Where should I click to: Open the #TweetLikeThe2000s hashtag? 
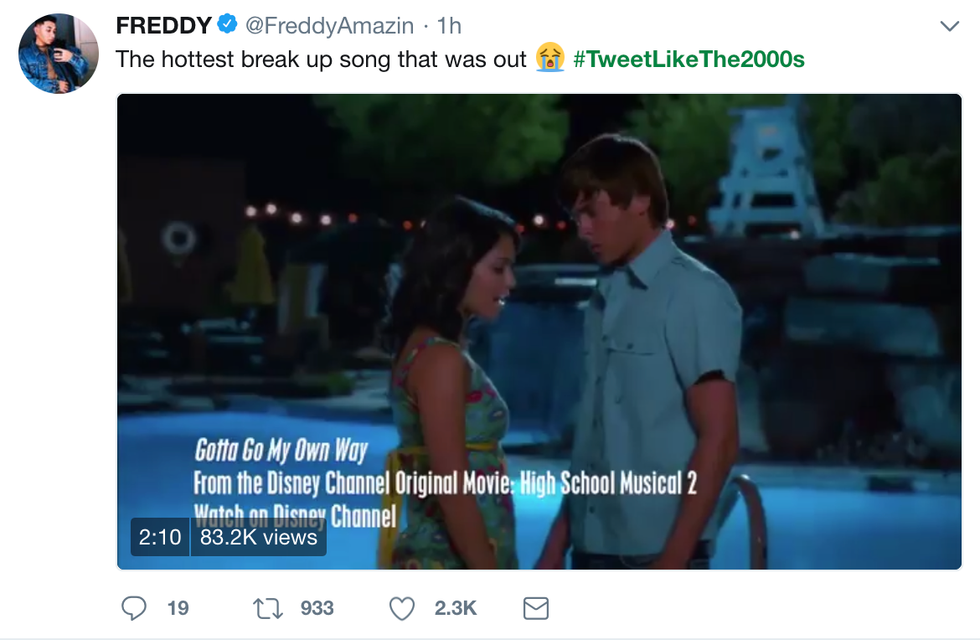pos(689,59)
